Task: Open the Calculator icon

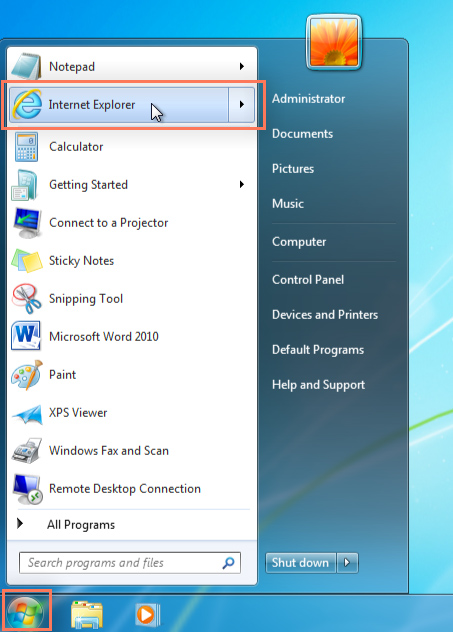Action: click(26, 147)
